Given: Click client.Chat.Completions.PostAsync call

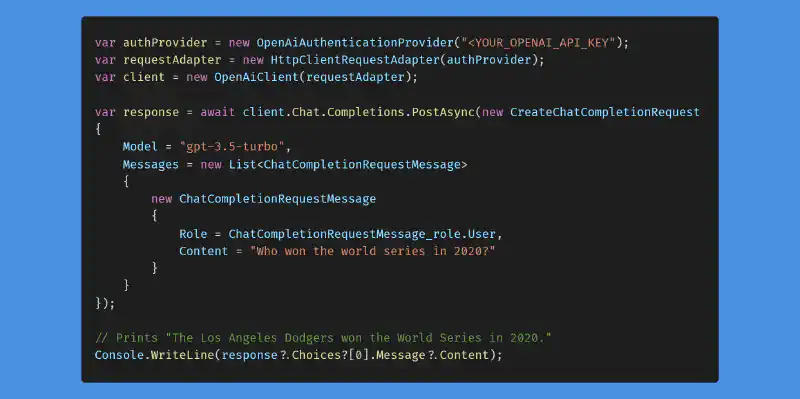Looking at the screenshot, I should pyautogui.click(x=358, y=112).
